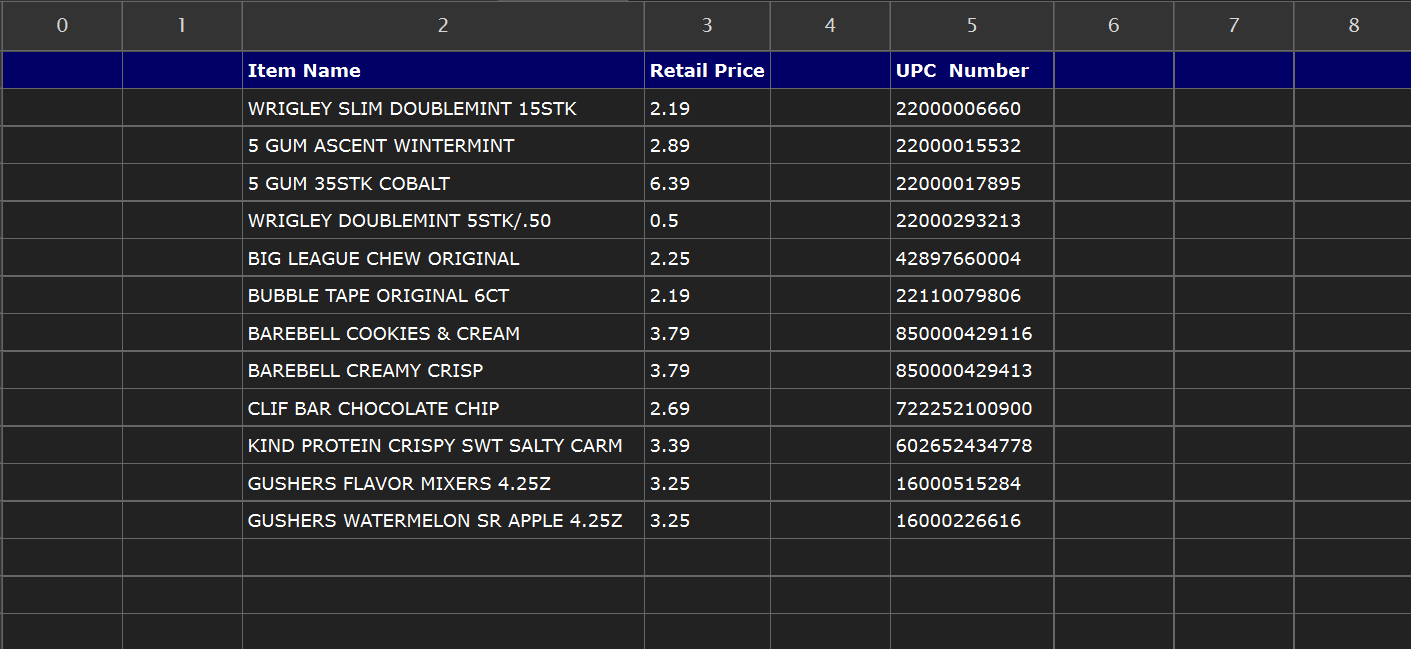Select column header 1
Screen dimensions: 1411x649
[182, 26]
